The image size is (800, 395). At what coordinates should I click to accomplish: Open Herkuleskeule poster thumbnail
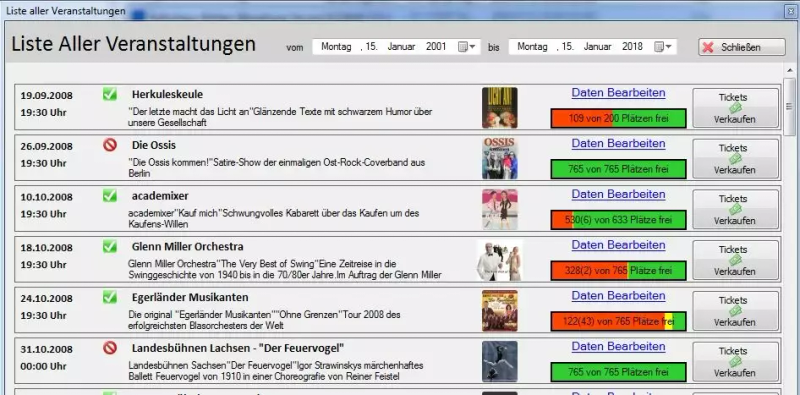coord(499,108)
